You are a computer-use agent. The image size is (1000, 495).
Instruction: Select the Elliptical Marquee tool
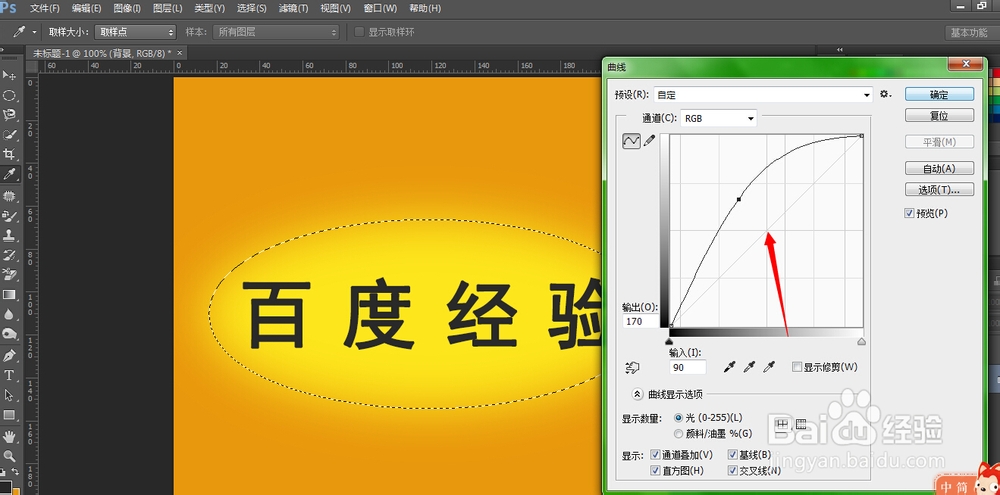click(x=10, y=95)
